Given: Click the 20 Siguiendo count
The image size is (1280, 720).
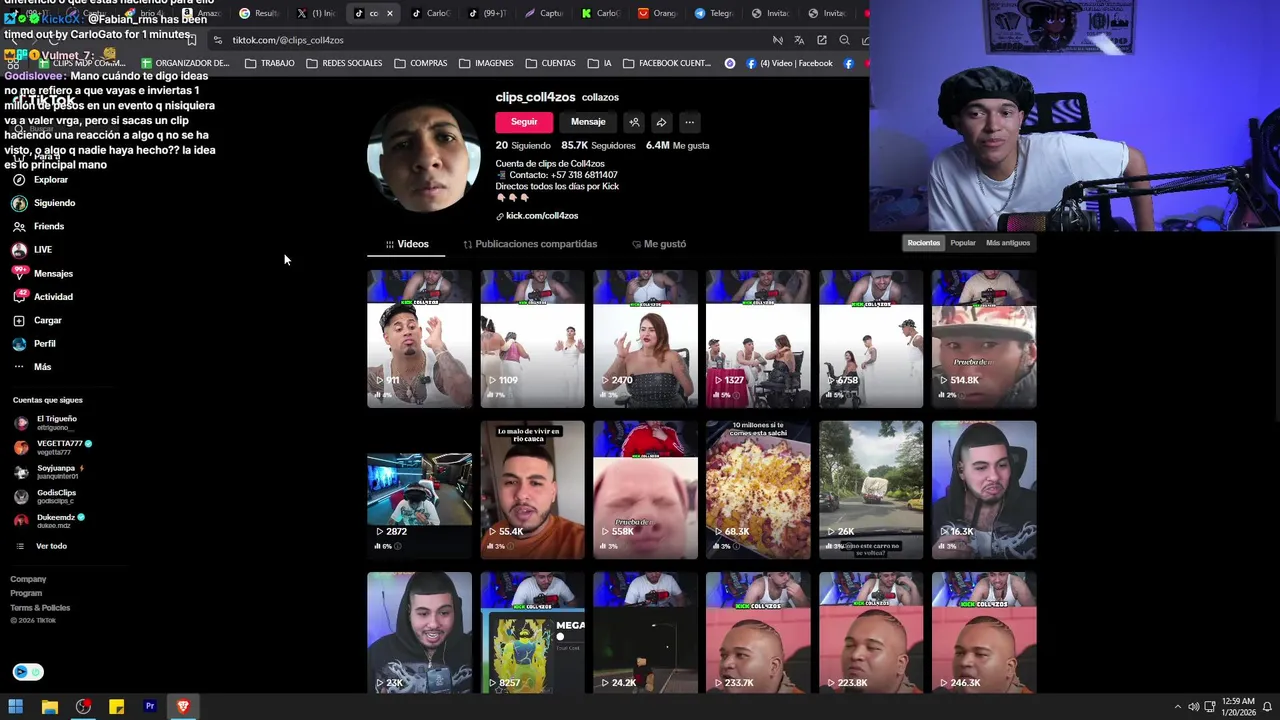Looking at the screenshot, I should click(x=523, y=146).
